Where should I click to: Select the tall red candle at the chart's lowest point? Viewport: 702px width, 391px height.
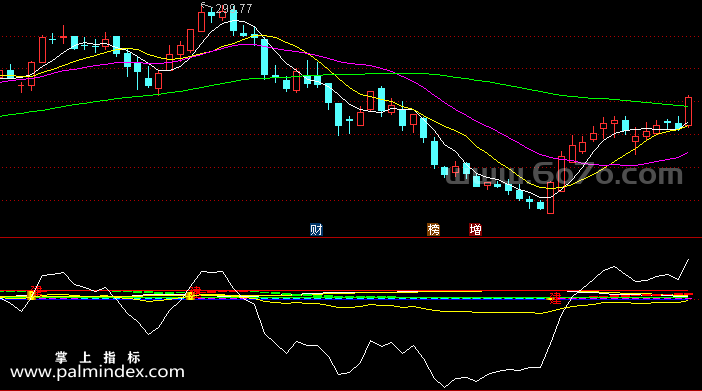[551, 198]
